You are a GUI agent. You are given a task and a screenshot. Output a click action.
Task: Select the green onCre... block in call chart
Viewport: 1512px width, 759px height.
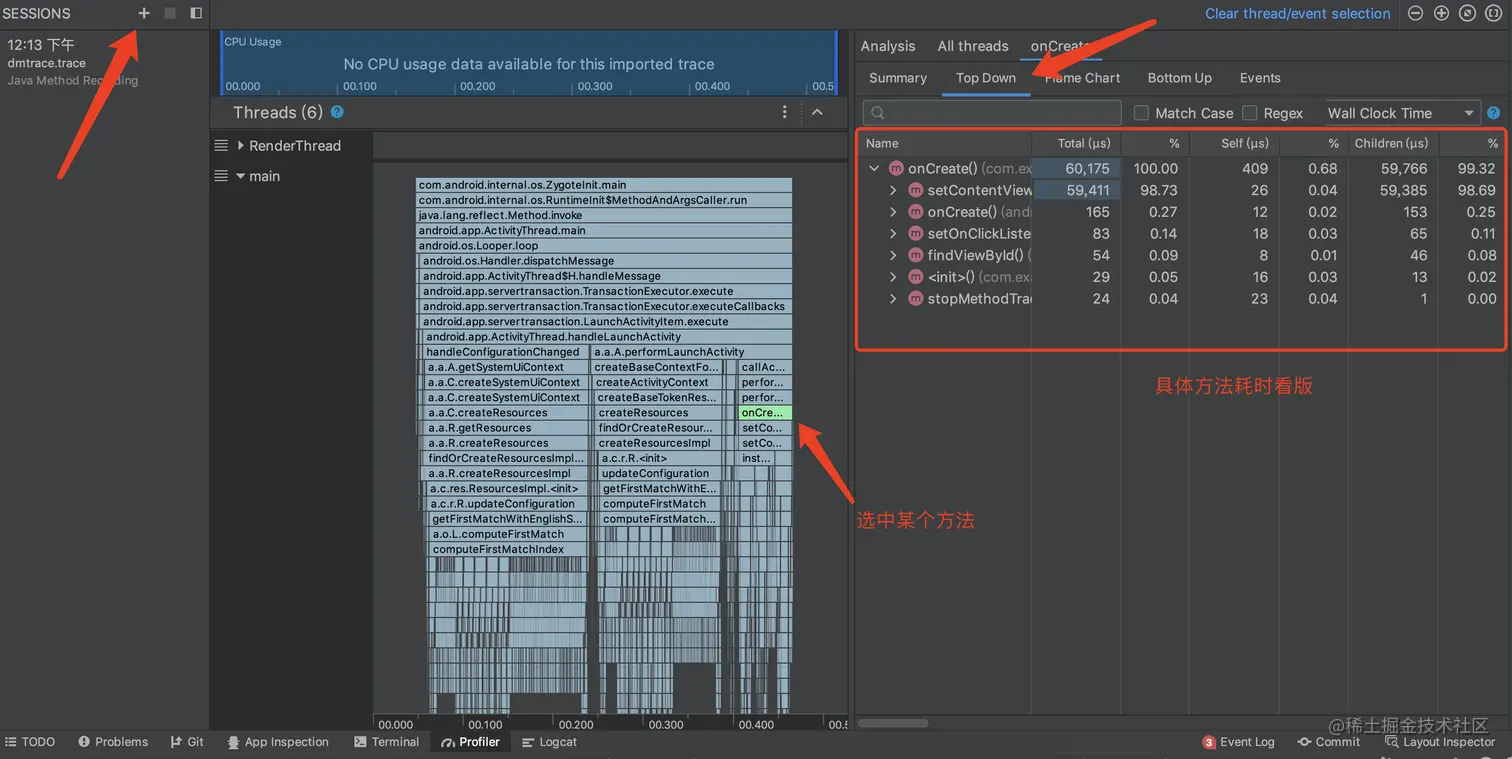[765, 412]
